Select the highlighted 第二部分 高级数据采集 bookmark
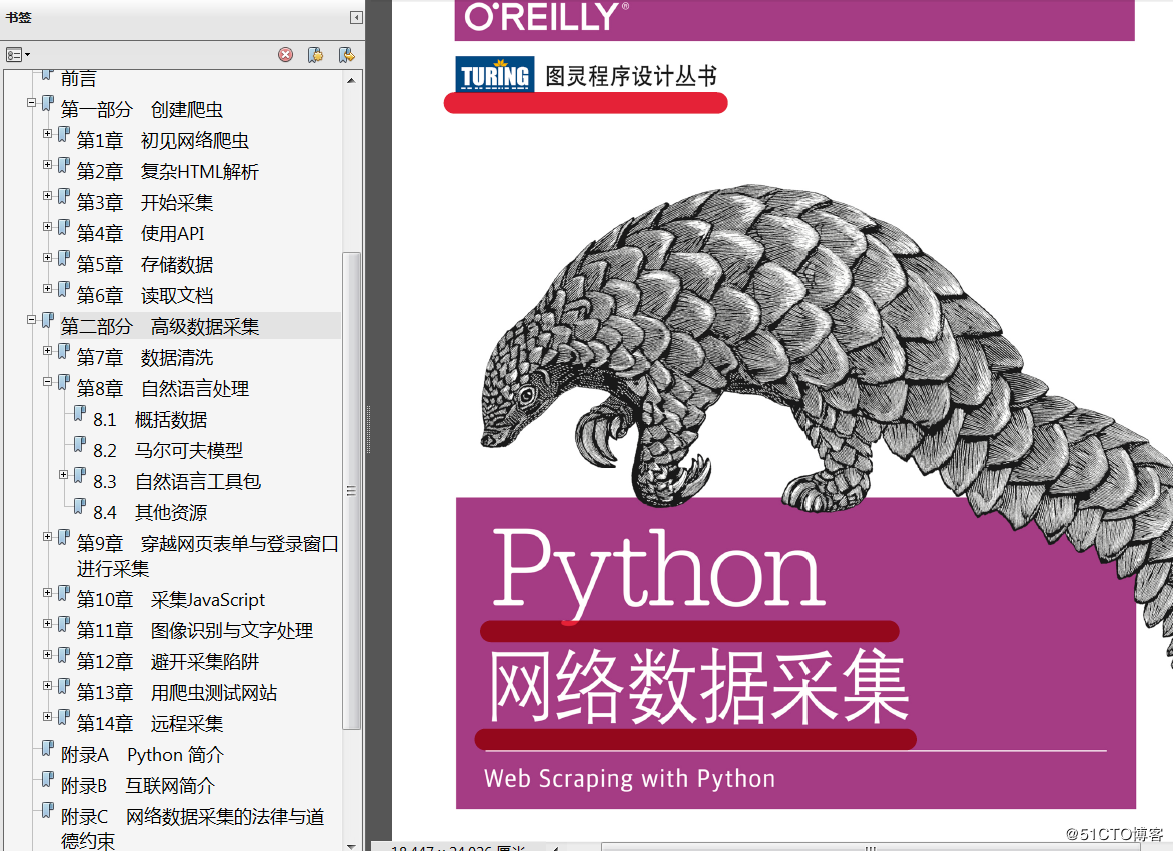 (160, 327)
